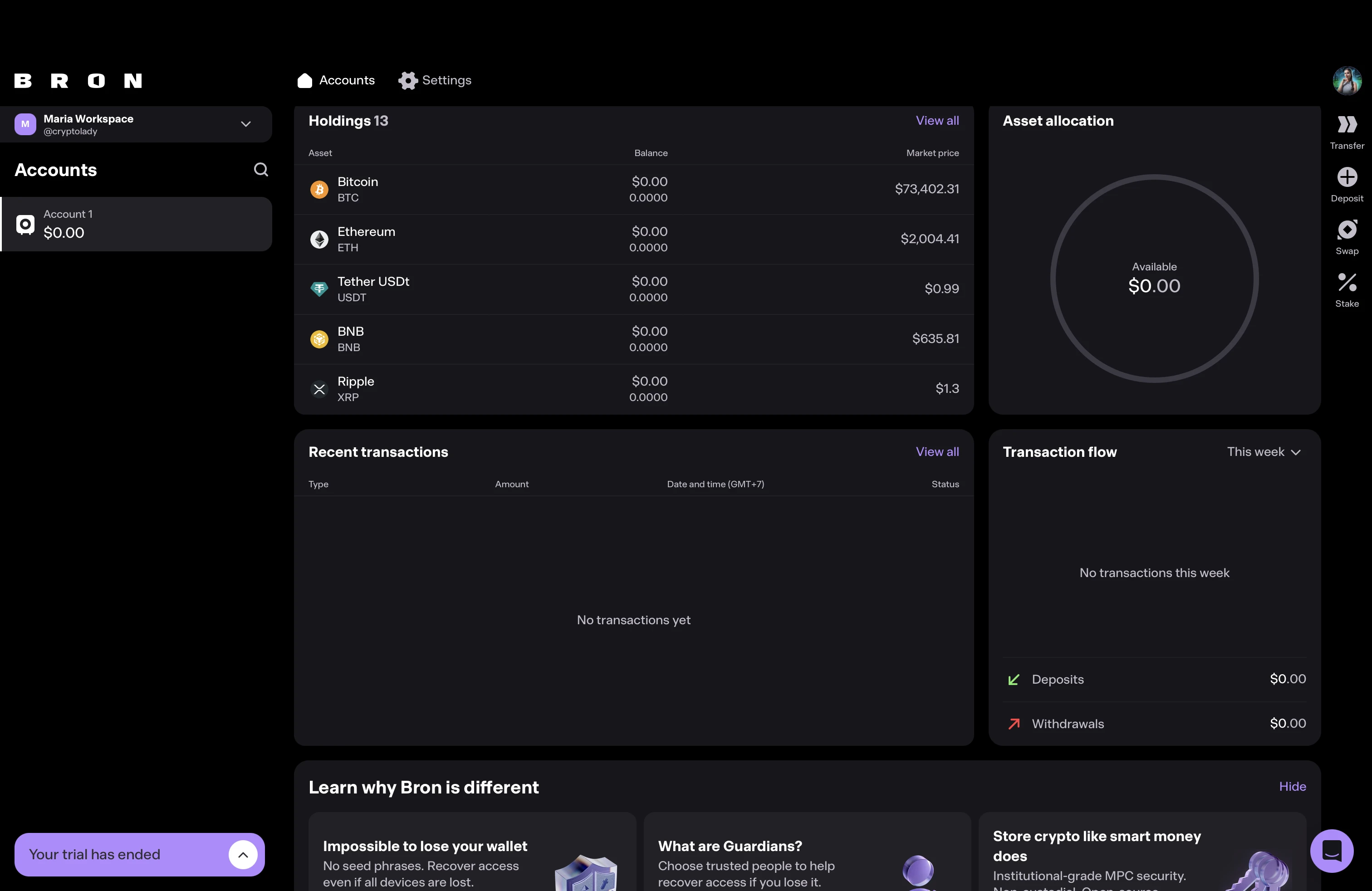1372x891 pixels.
Task: Click Bitcoin market price $73,402.31
Action: pyautogui.click(x=927, y=189)
